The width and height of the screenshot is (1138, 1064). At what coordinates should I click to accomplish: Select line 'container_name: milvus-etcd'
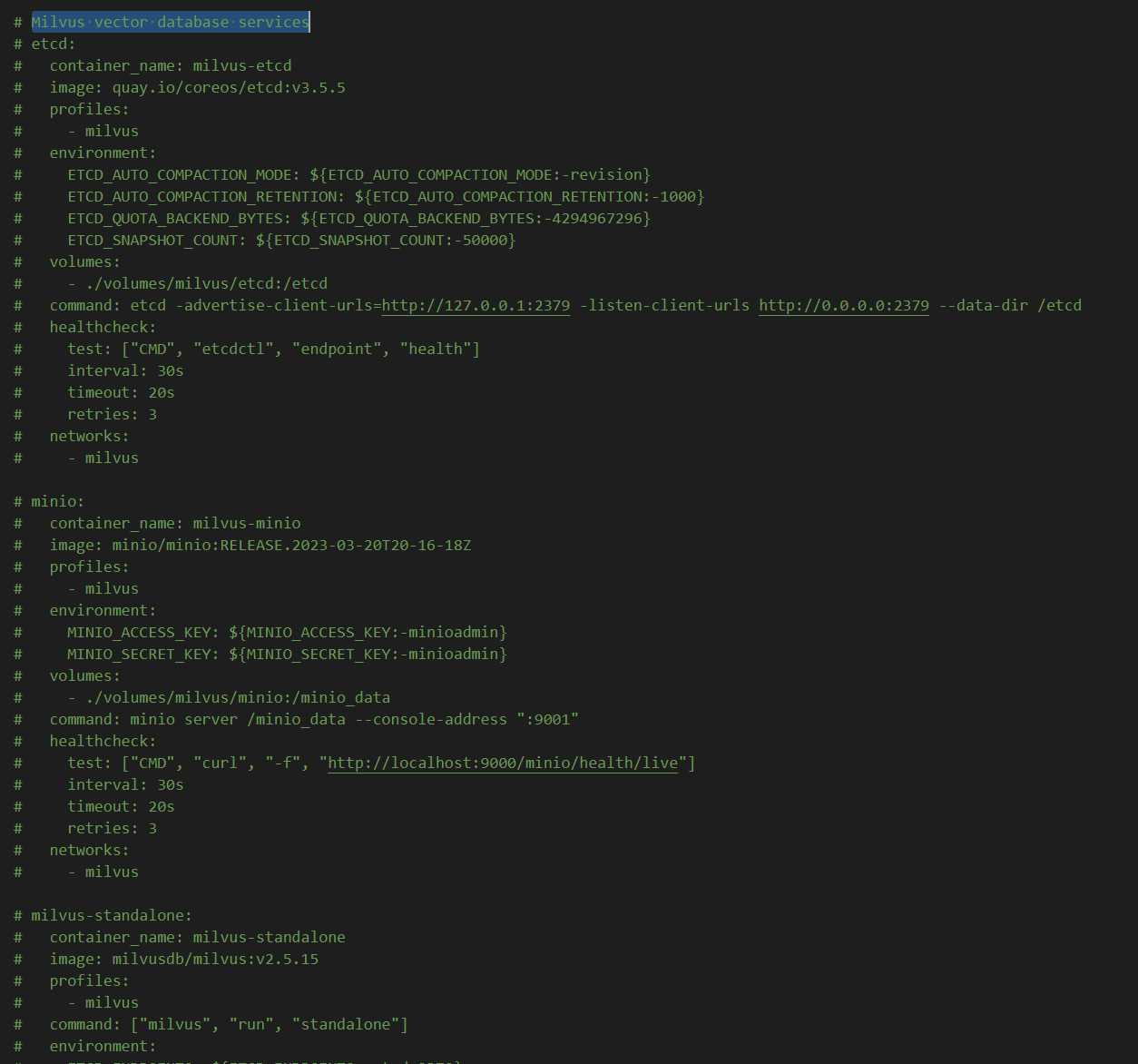171,65
